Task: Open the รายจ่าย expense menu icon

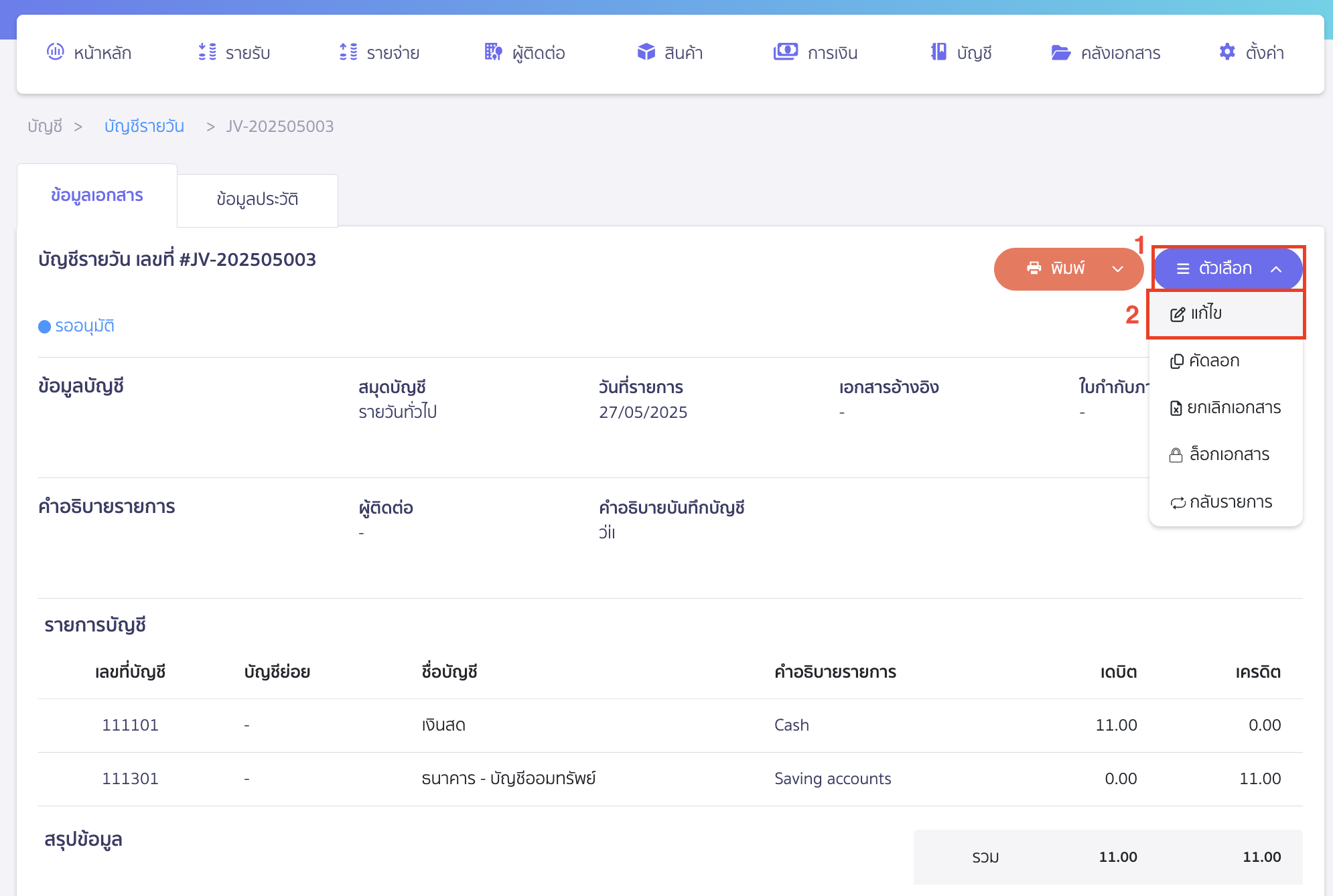Action: click(348, 52)
